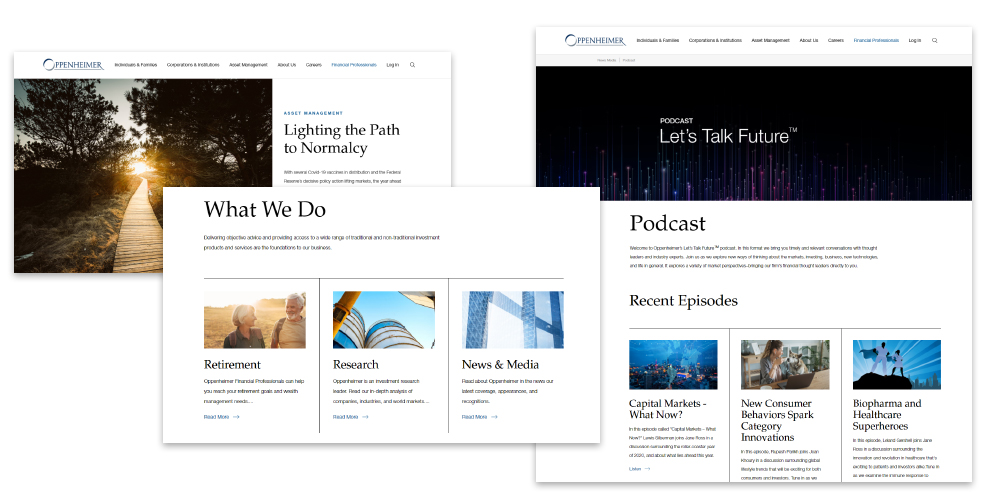
Task: Open Corporations & Institutions on Podcast page
Action: click(x=715, y=41)
